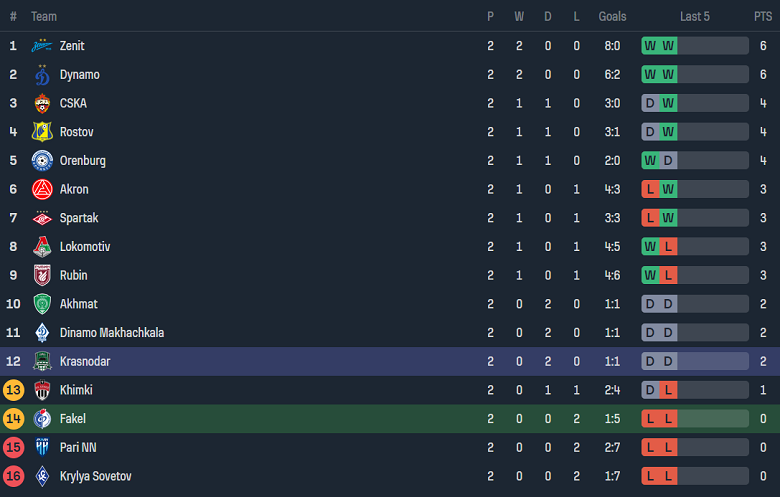Click the position 13 yellow badge

click(13, 390)
